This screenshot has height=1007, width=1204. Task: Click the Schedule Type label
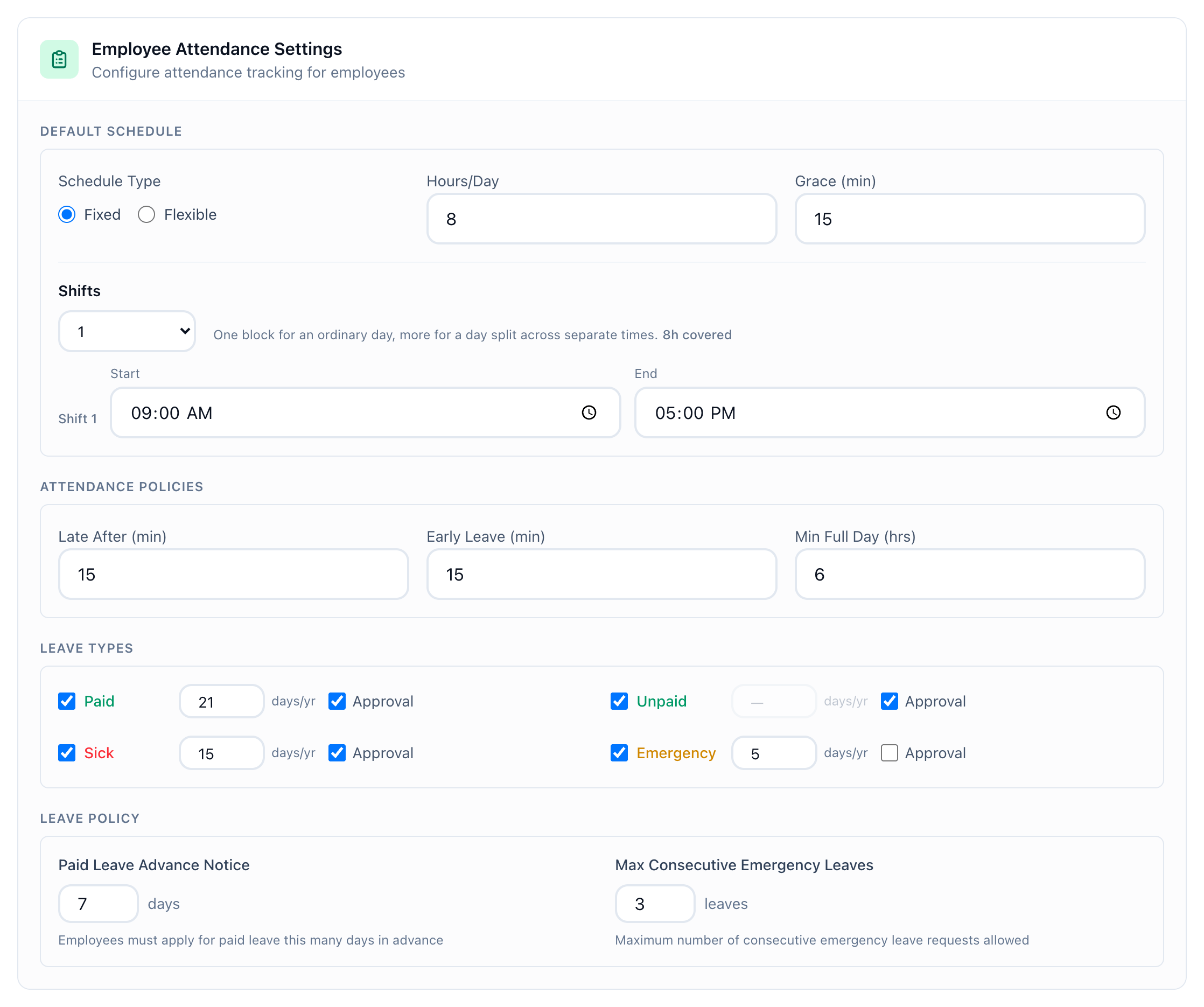click(x=109, y=181)
